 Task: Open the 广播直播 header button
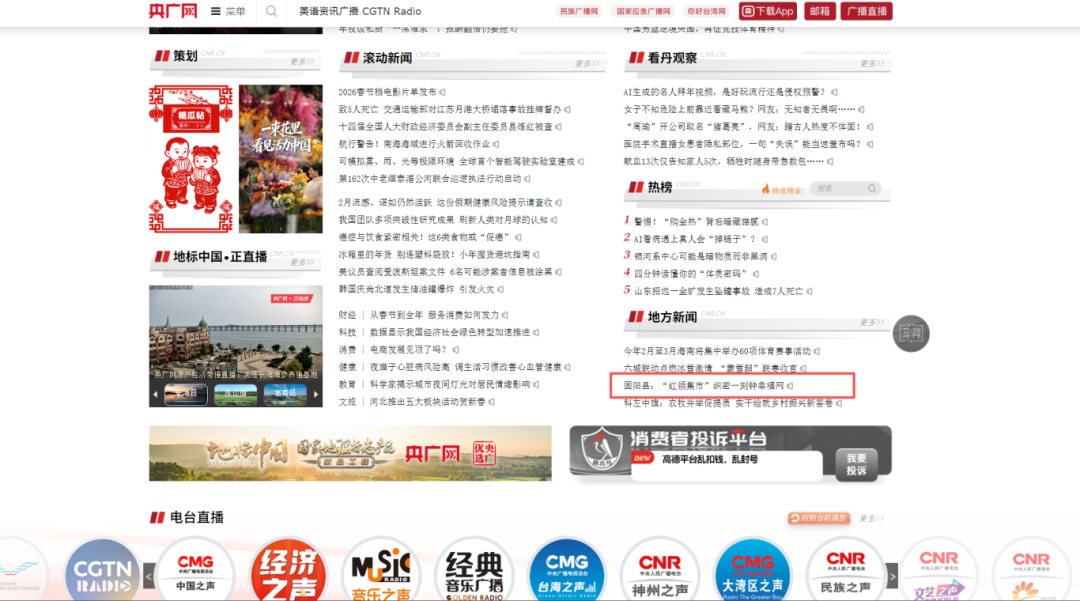click(x=866, y=11)
